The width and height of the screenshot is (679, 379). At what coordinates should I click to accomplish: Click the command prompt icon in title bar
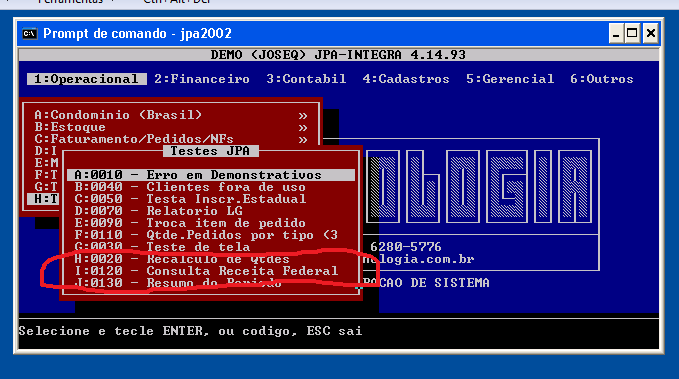point(29,33)
